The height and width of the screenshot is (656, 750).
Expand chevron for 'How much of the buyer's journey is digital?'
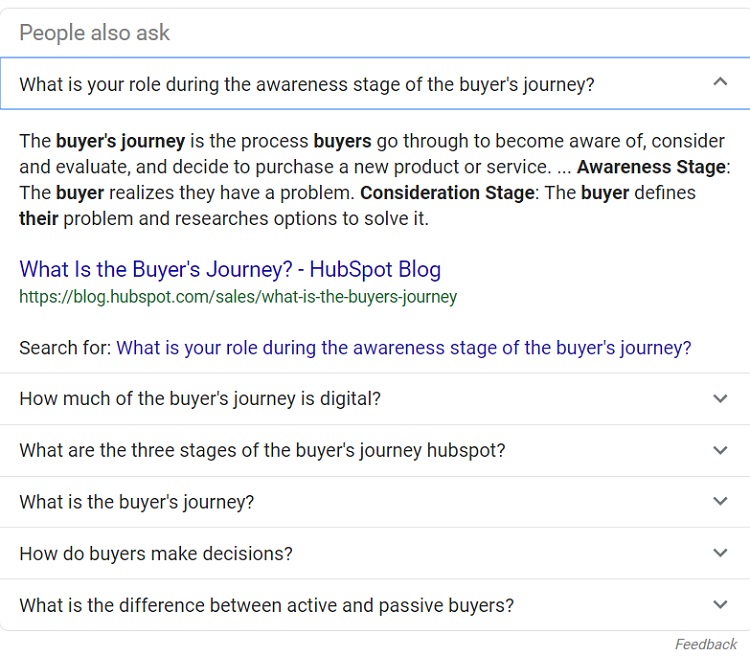point(720,398)
